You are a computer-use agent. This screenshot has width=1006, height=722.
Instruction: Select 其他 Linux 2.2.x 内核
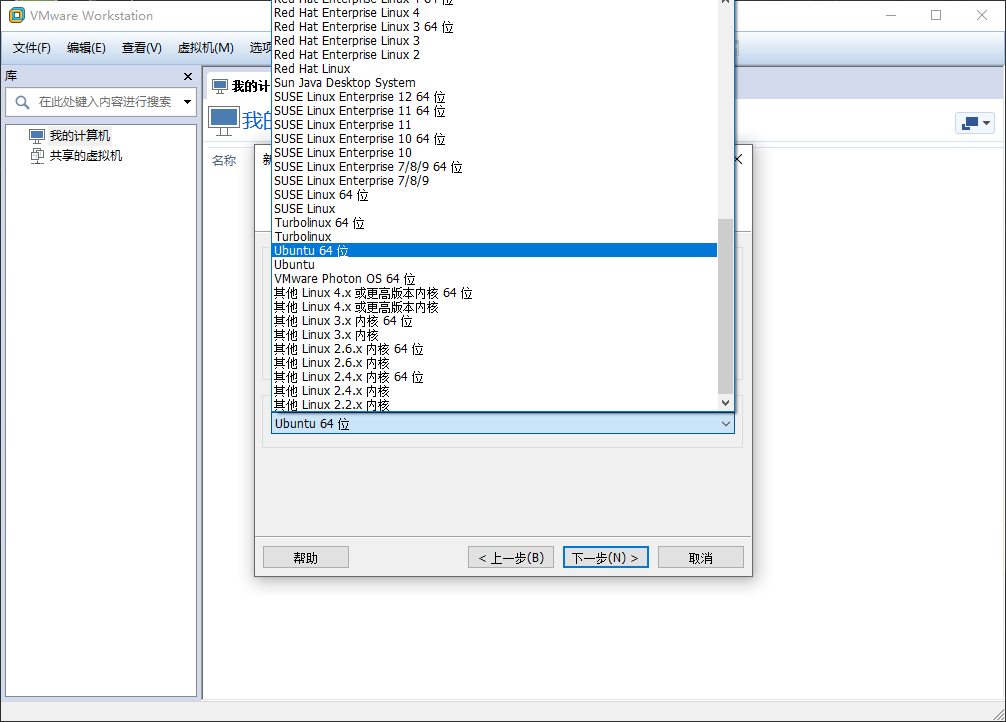point(495,405)
